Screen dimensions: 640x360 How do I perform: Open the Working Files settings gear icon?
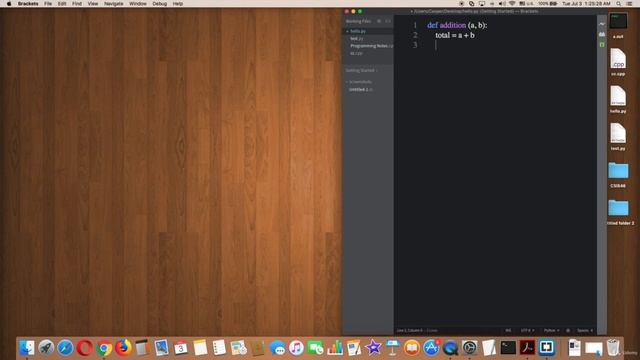point(379,21)
